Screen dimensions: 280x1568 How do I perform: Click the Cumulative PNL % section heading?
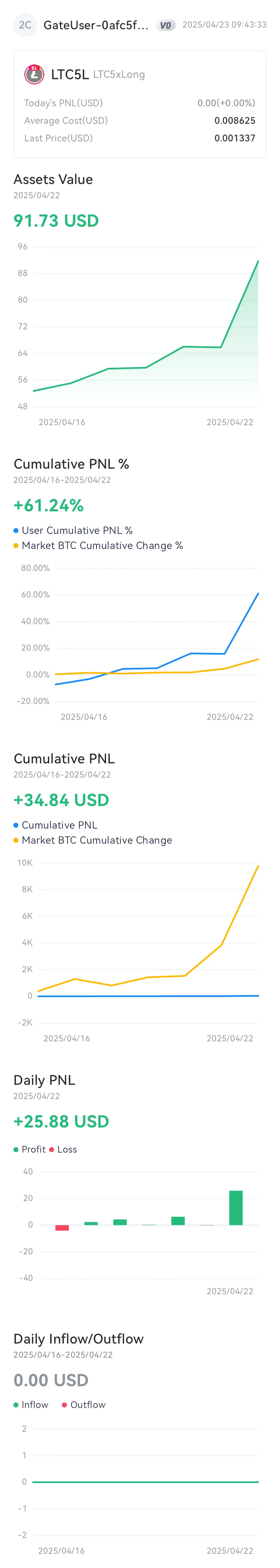click(71, 464)
